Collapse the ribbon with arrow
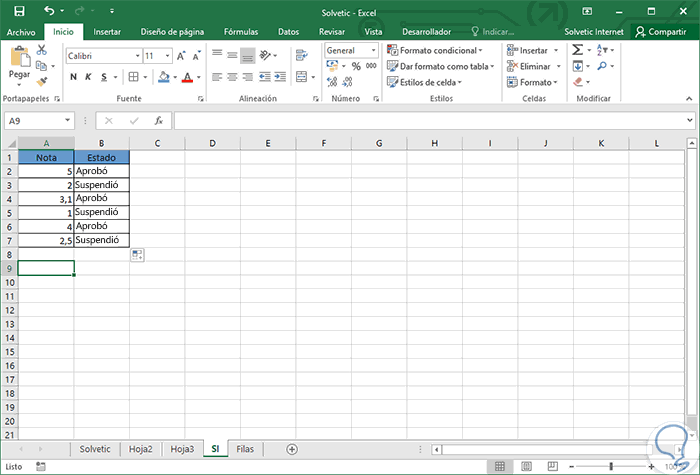 pyautogui.click(x=689, y=98)
